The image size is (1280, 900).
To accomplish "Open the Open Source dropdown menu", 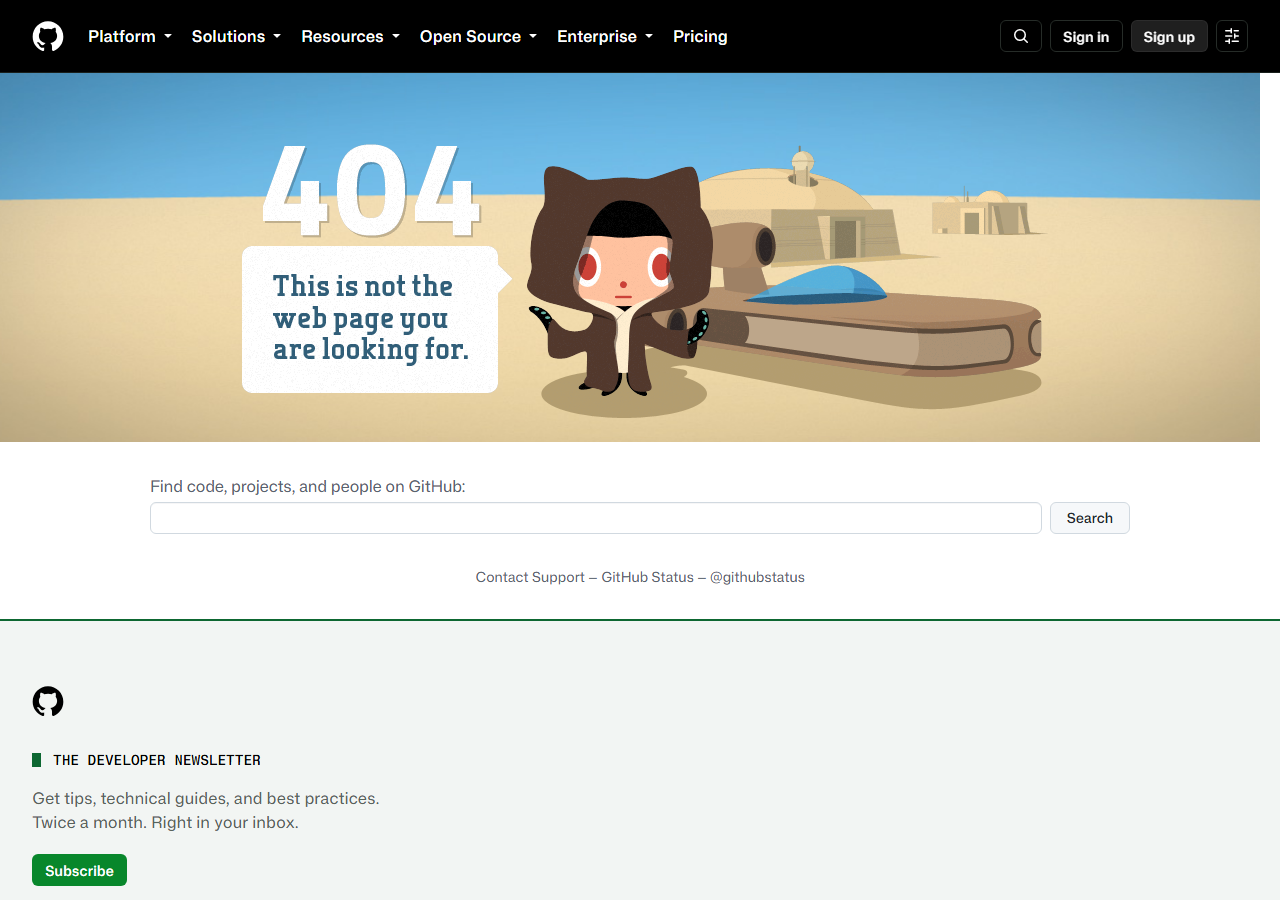I will click(x=479, y=36).
